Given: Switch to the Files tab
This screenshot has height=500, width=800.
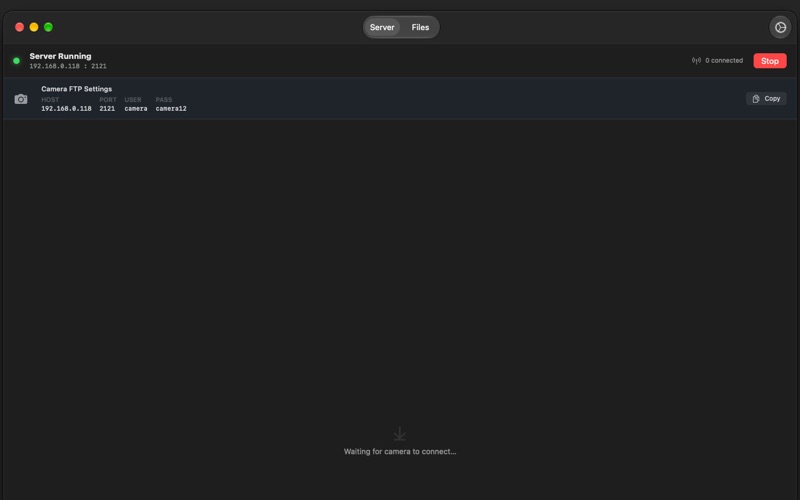Looking at the screenshot, I should (420, 28).
